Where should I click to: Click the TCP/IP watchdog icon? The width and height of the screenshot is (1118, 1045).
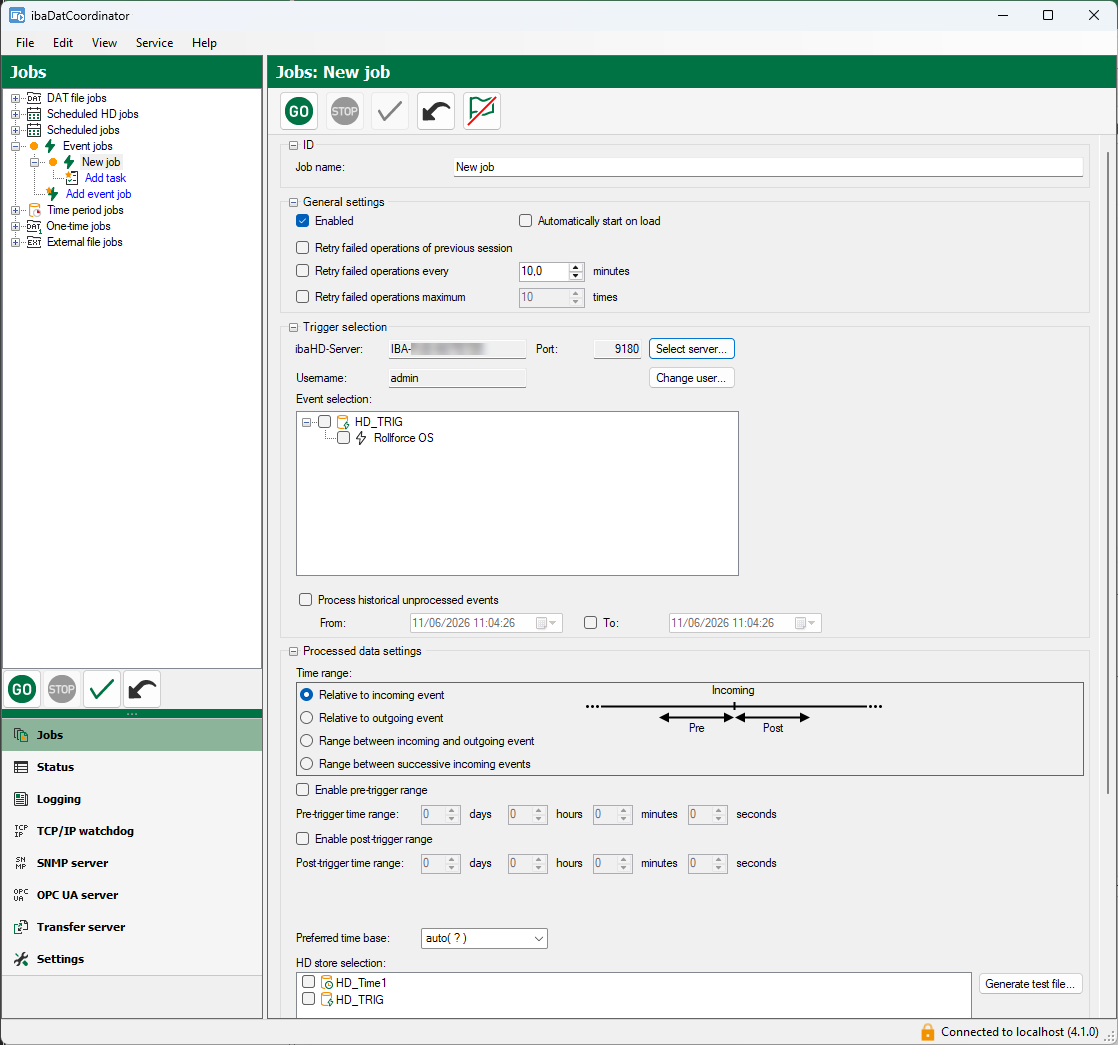pos(21,831)
